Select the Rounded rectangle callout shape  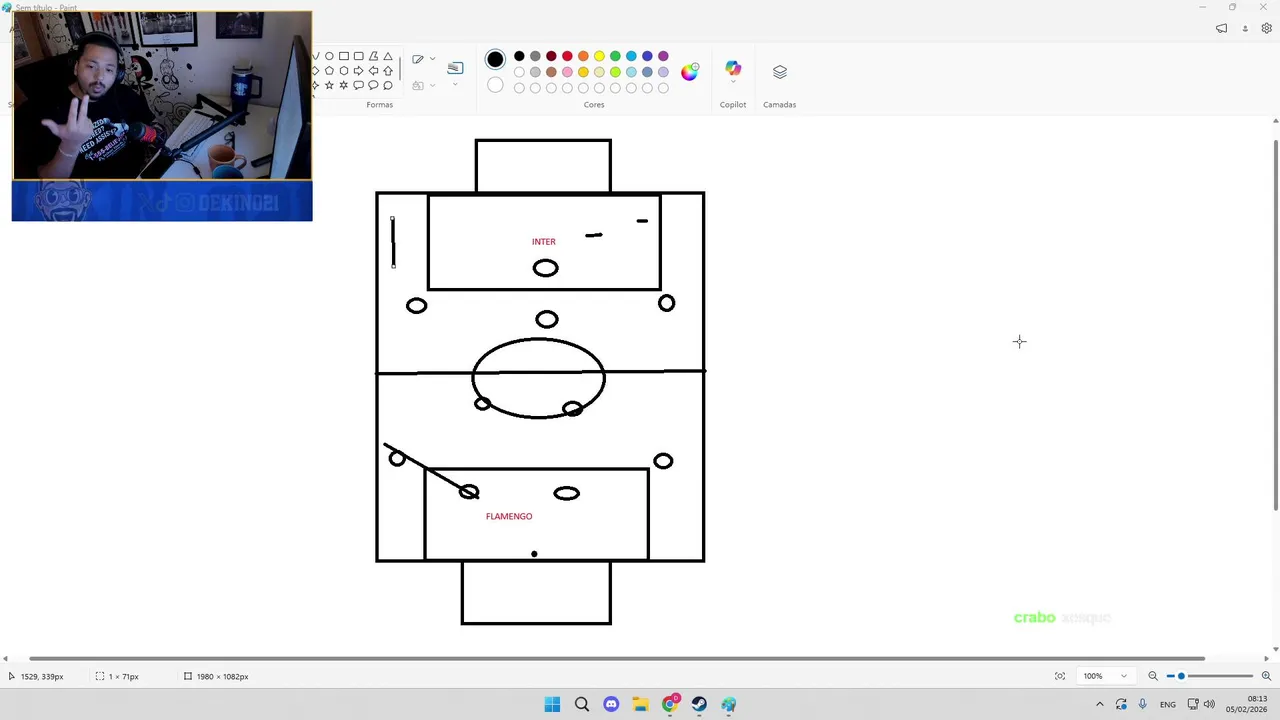click(x=359, y=85)
